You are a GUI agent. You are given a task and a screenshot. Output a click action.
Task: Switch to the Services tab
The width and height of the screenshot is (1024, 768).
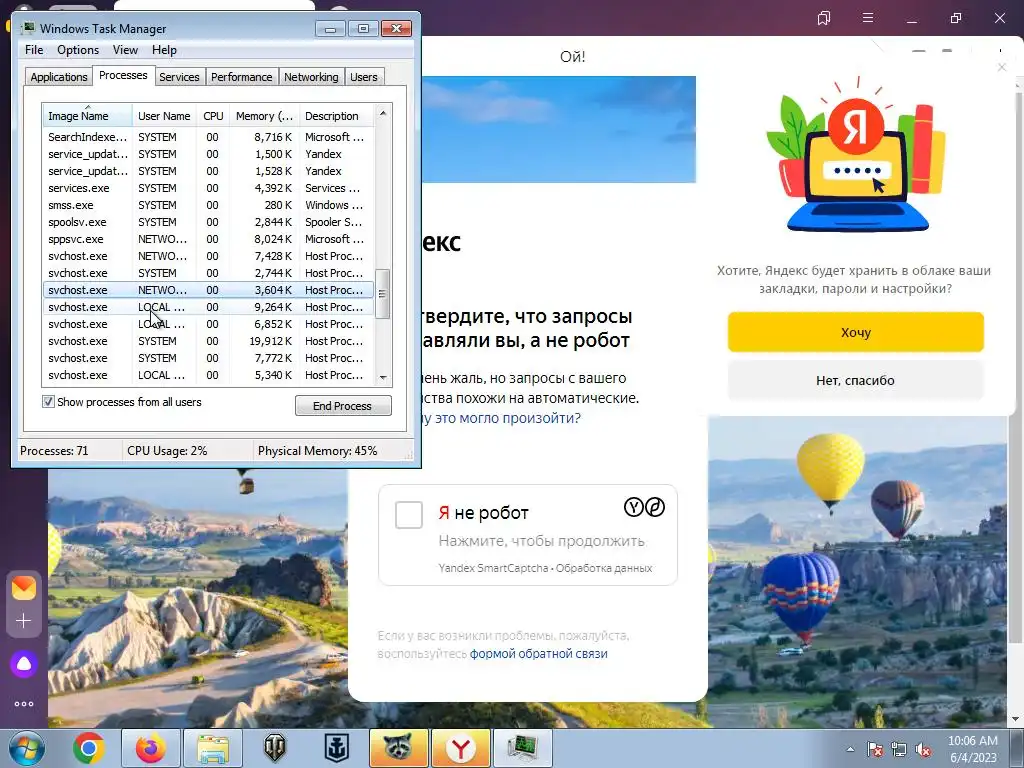179,77
